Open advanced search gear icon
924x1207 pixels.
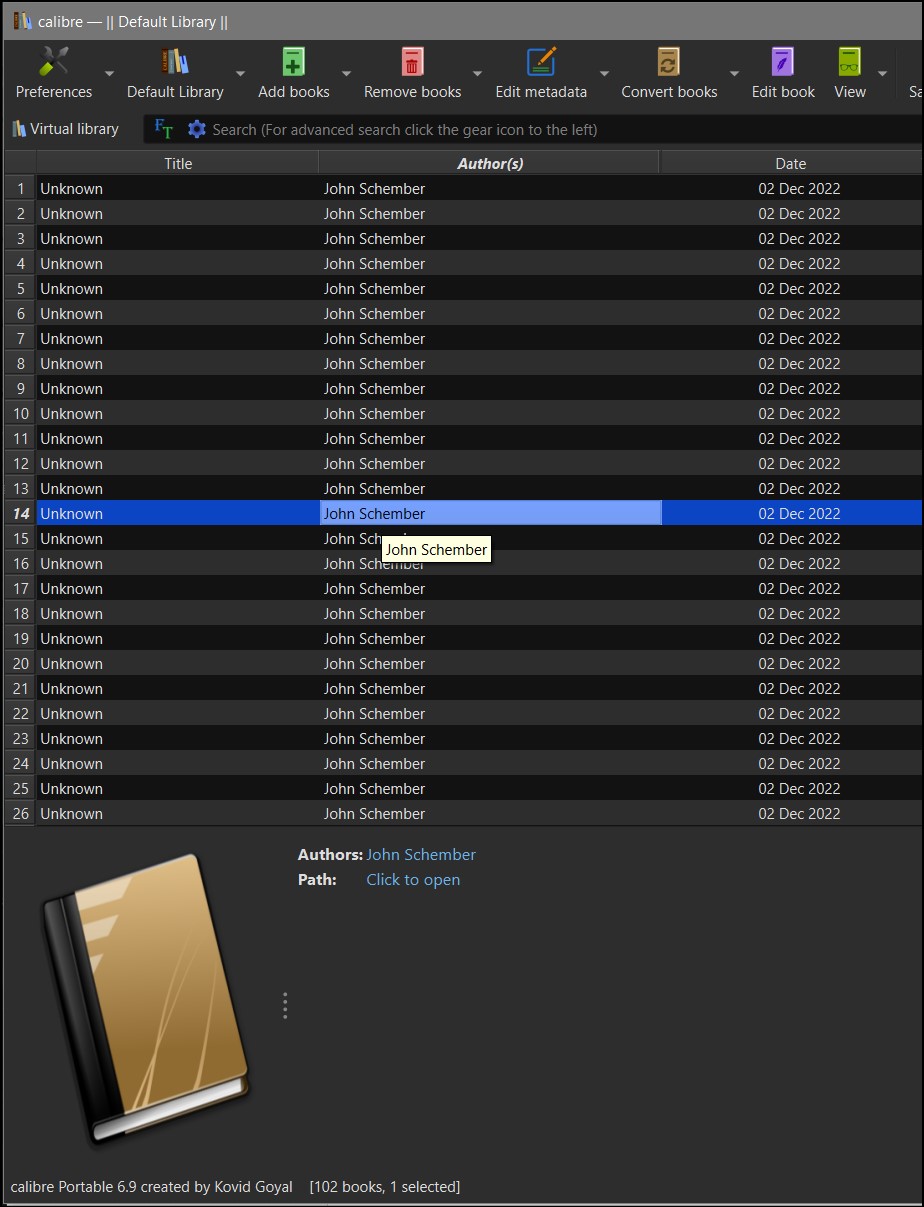tap(197, 129)
